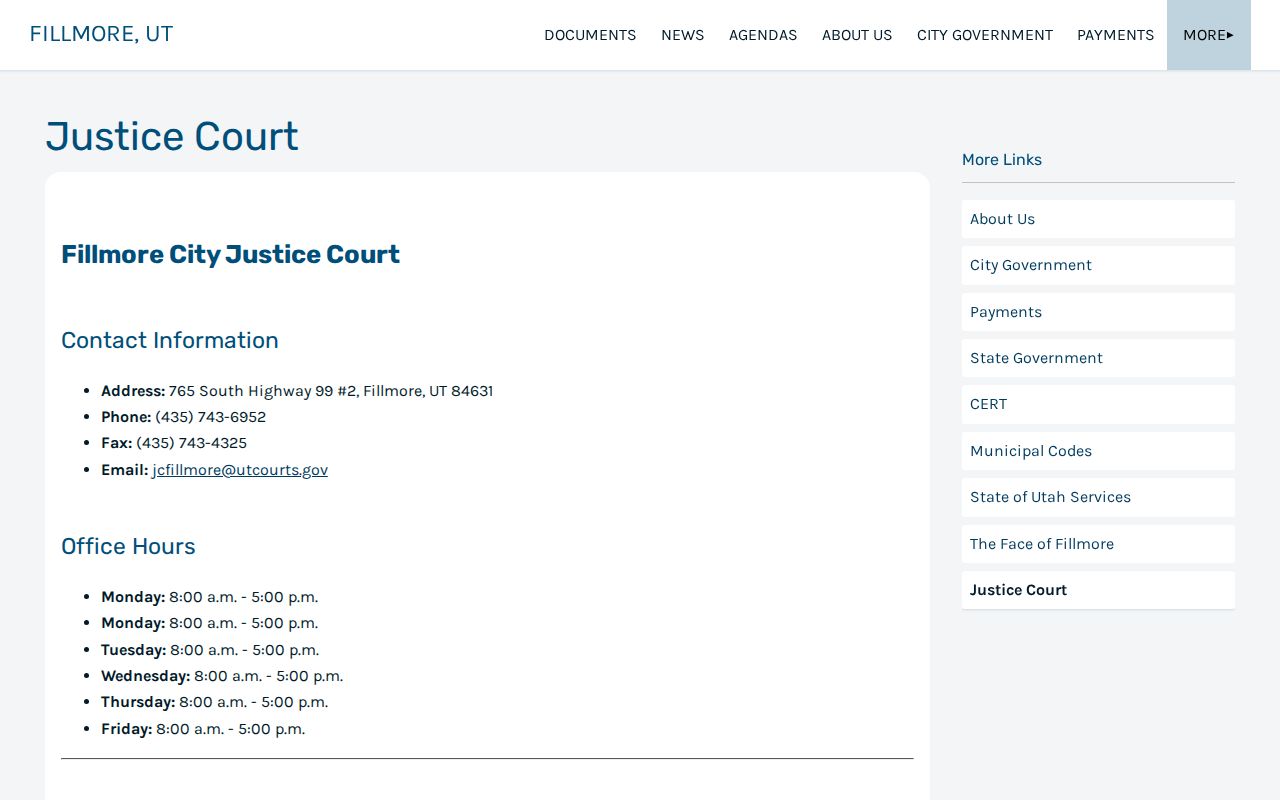Click the Tuesday hours entry
1280x800 pixels.
pyautogui.click(x=210, y=650)
